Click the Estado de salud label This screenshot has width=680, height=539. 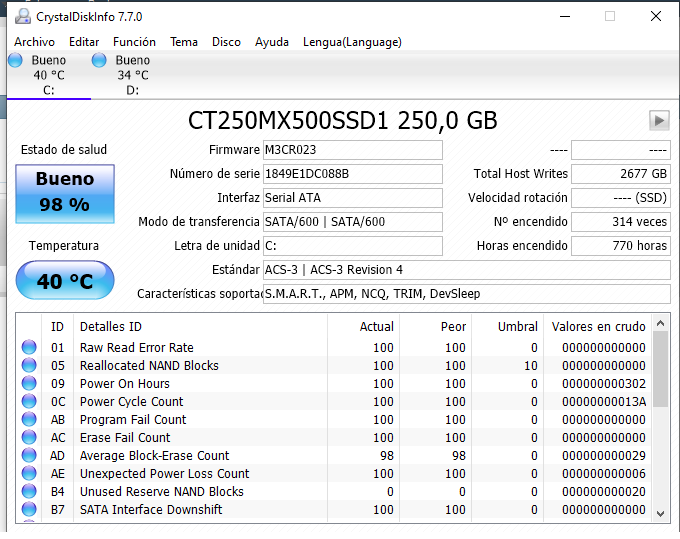coord(64,150)
